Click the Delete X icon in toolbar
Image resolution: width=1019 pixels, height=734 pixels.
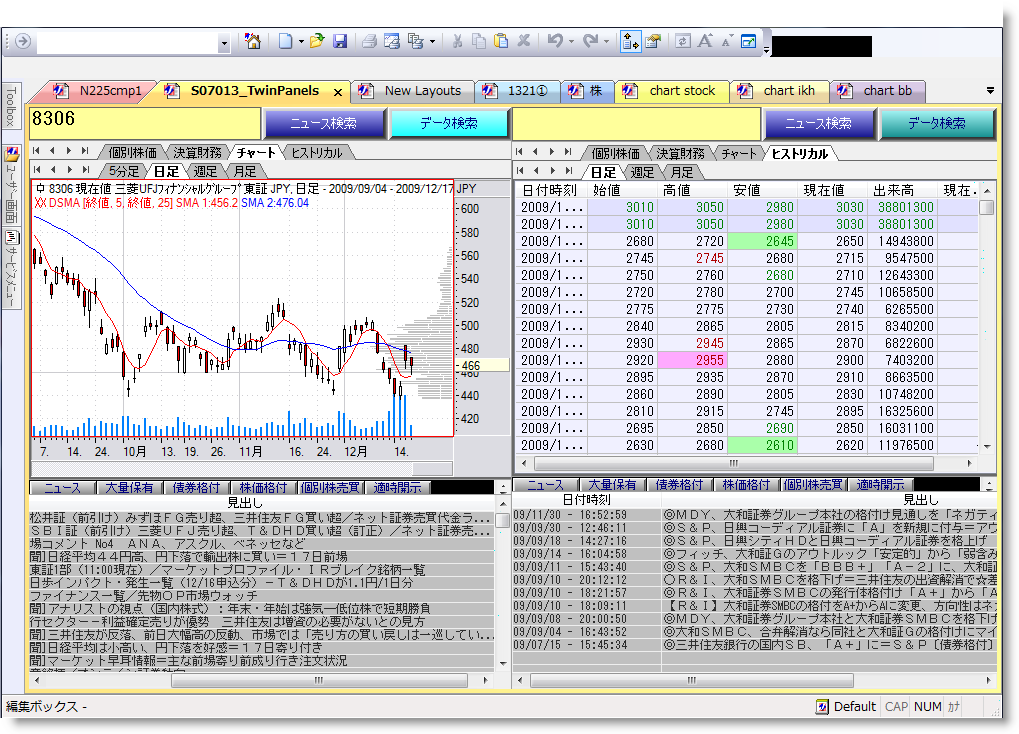(524, 41)
